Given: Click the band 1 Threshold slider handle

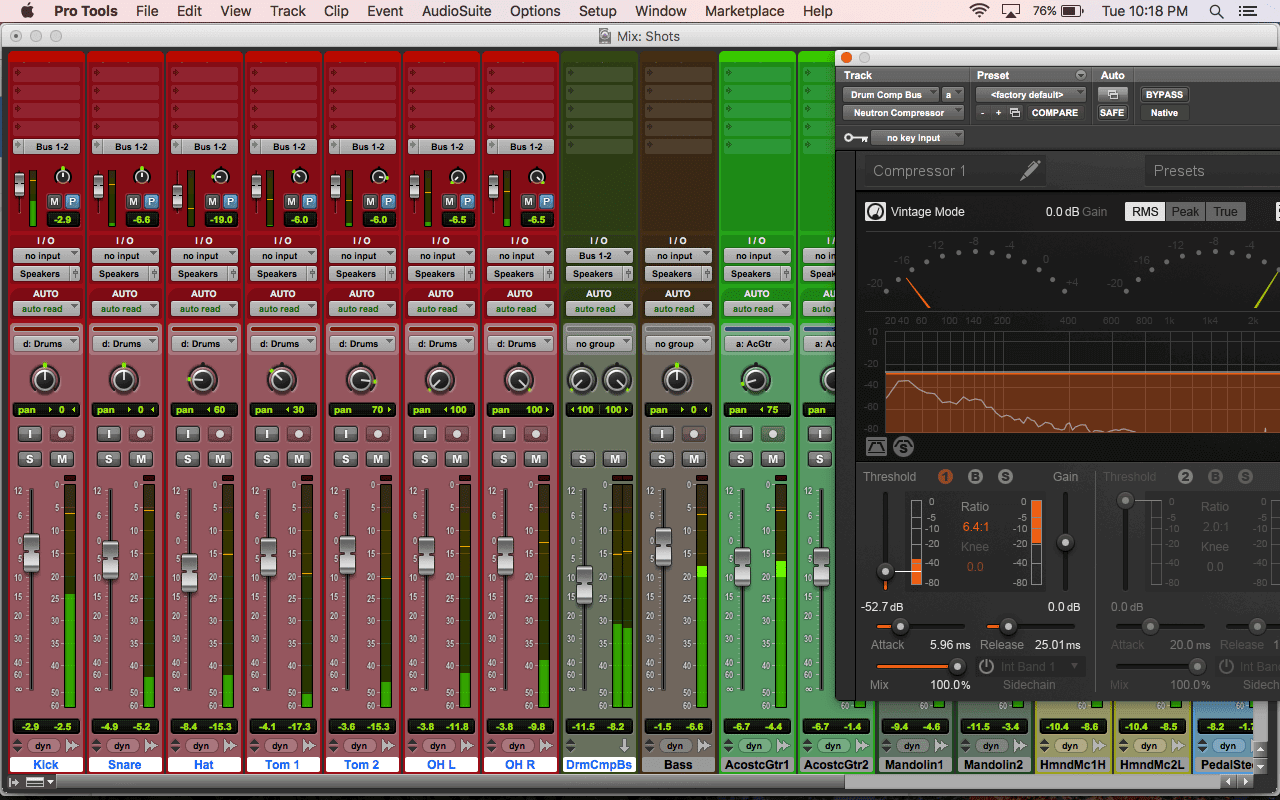Looking at the screenshot, I should pos(884,572).
